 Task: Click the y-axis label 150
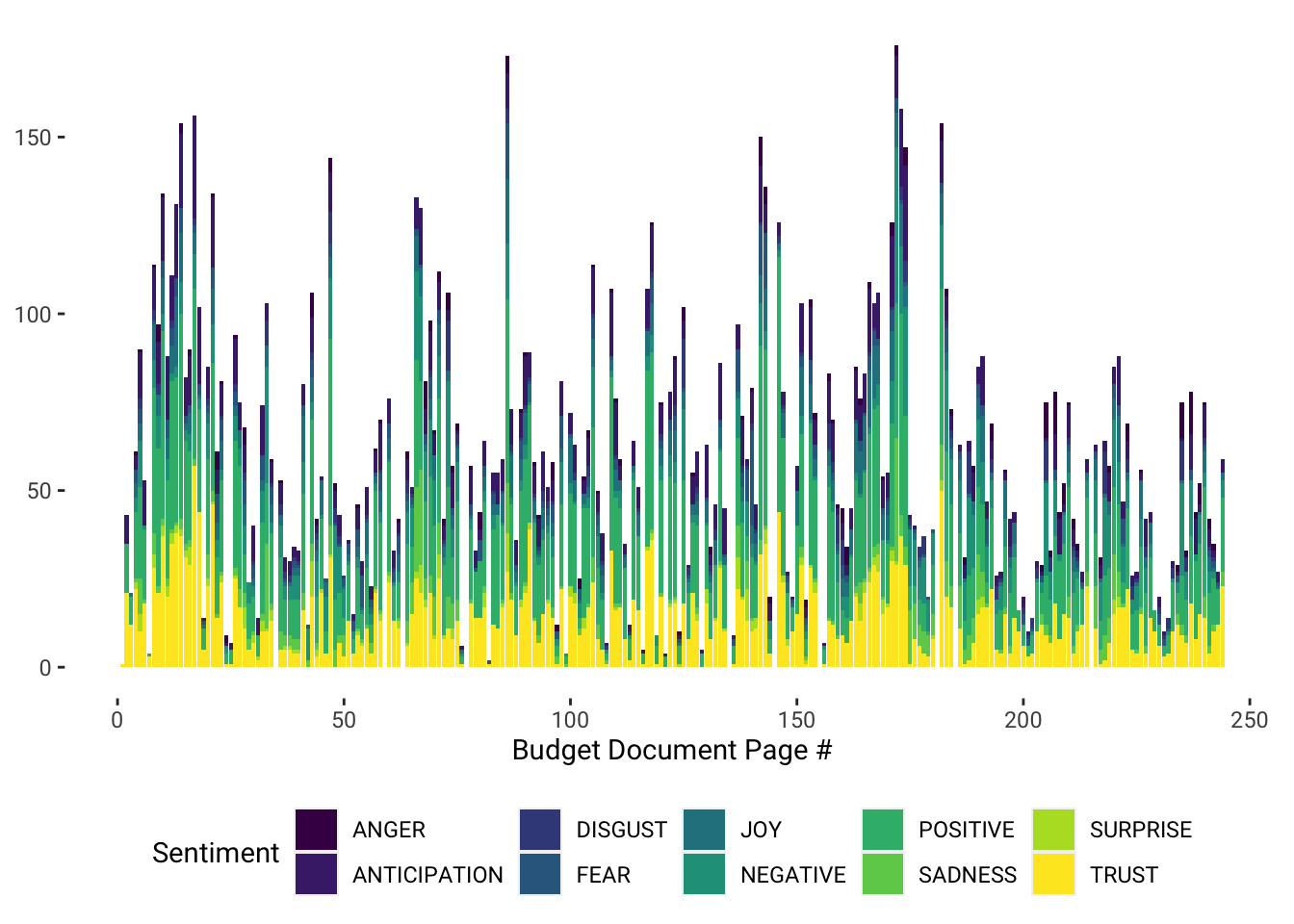click(x=33, y=138)
